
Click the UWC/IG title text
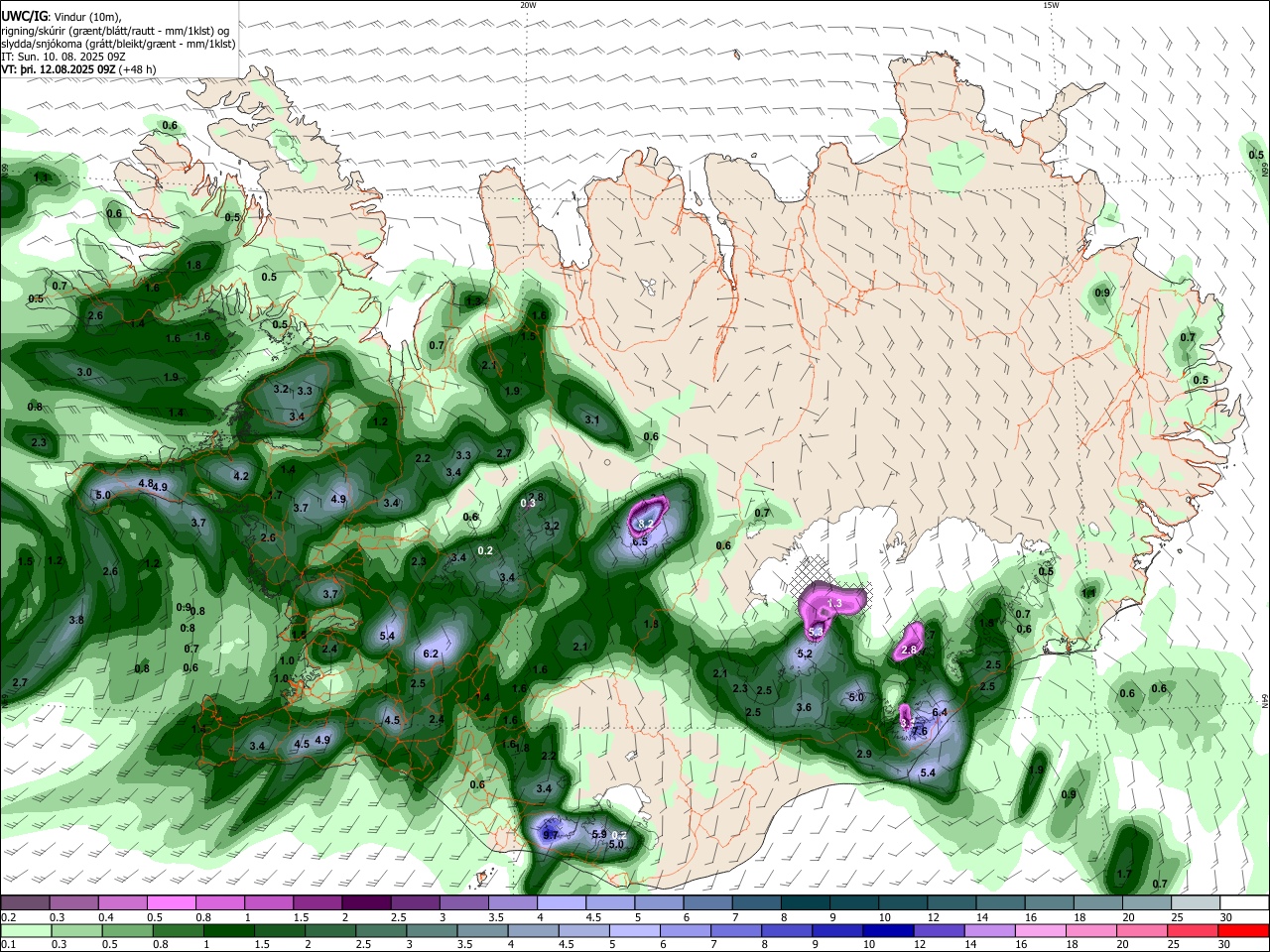click(24, 17)
